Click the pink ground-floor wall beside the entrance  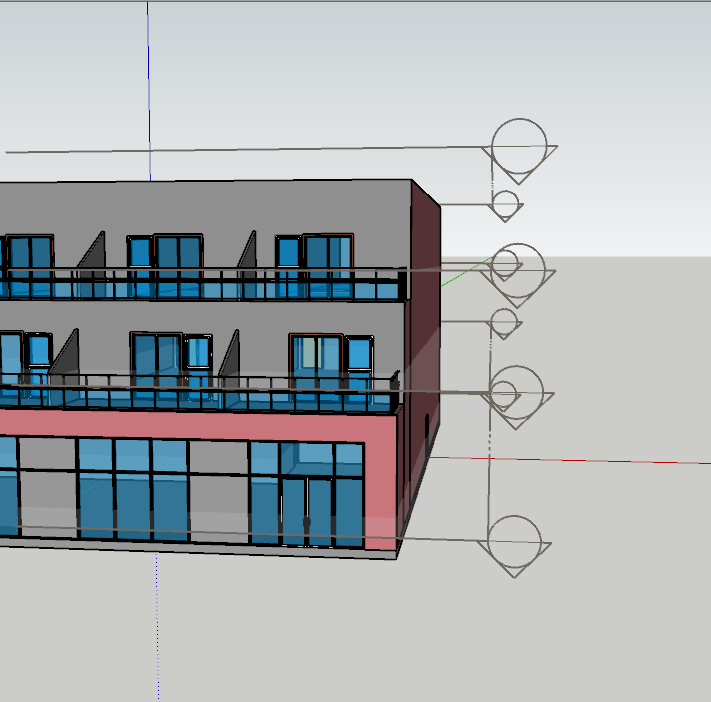click(380, 480)
